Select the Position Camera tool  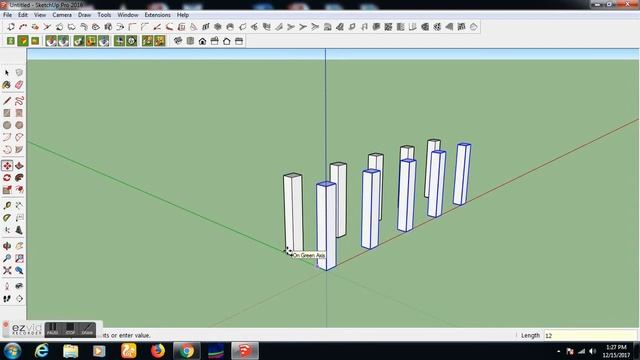(x=7, y=286)
